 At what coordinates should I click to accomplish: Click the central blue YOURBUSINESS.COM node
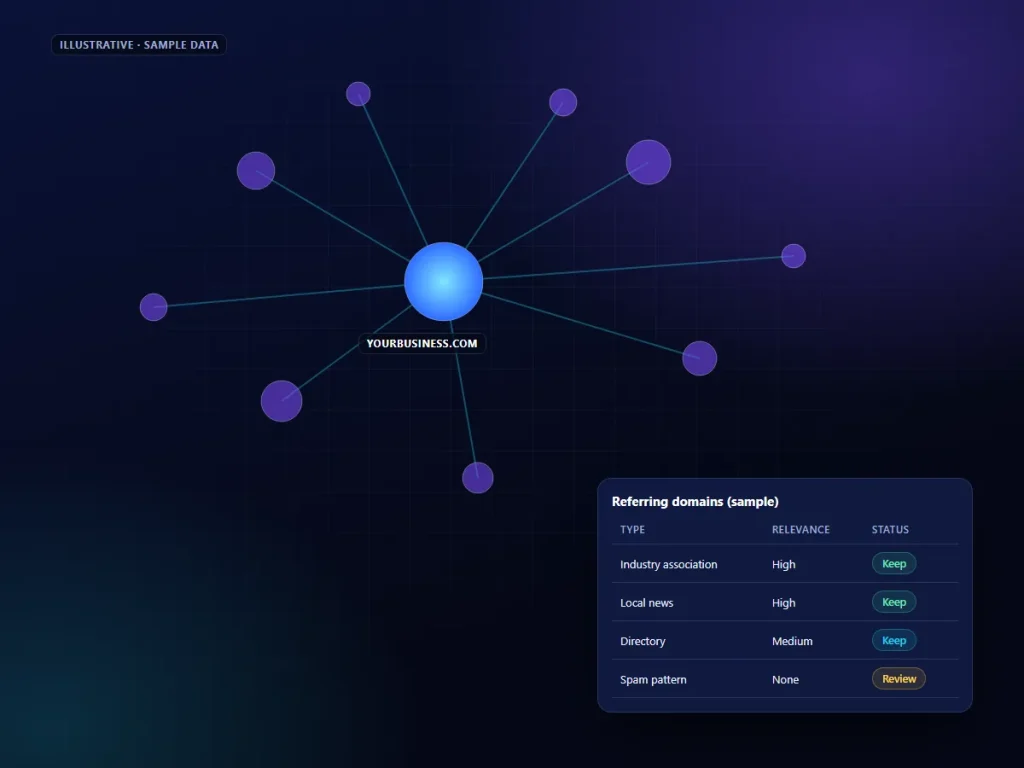[443, 281]
